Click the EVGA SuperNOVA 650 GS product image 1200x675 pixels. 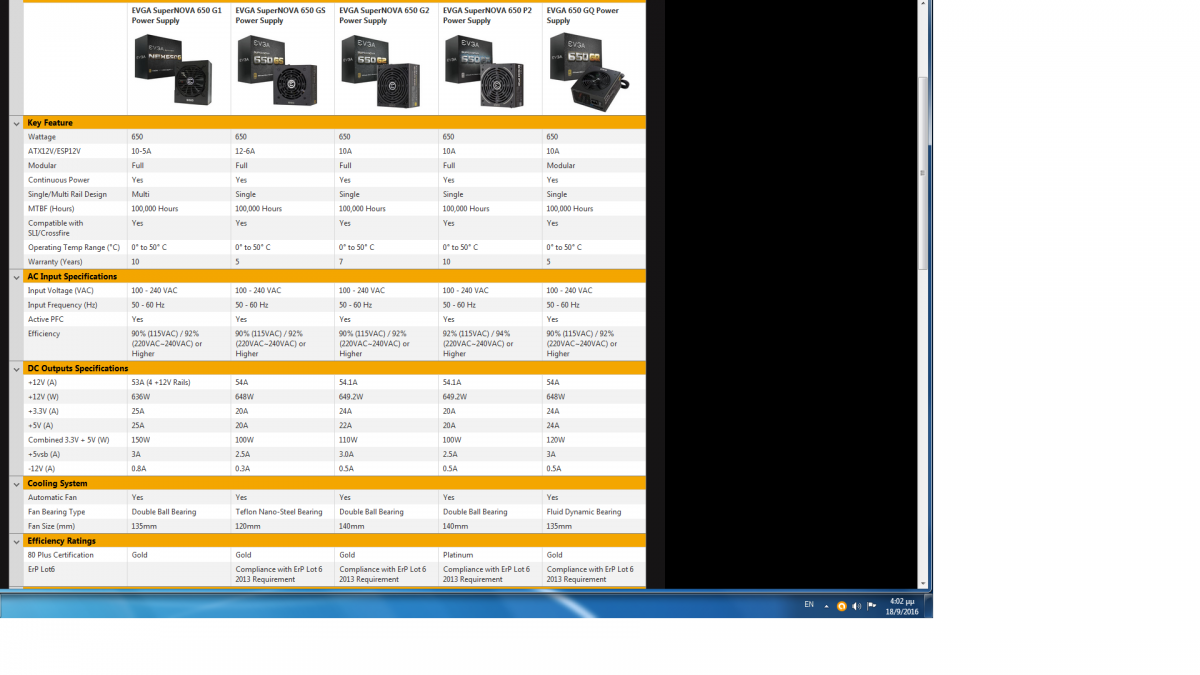(279, 71)
